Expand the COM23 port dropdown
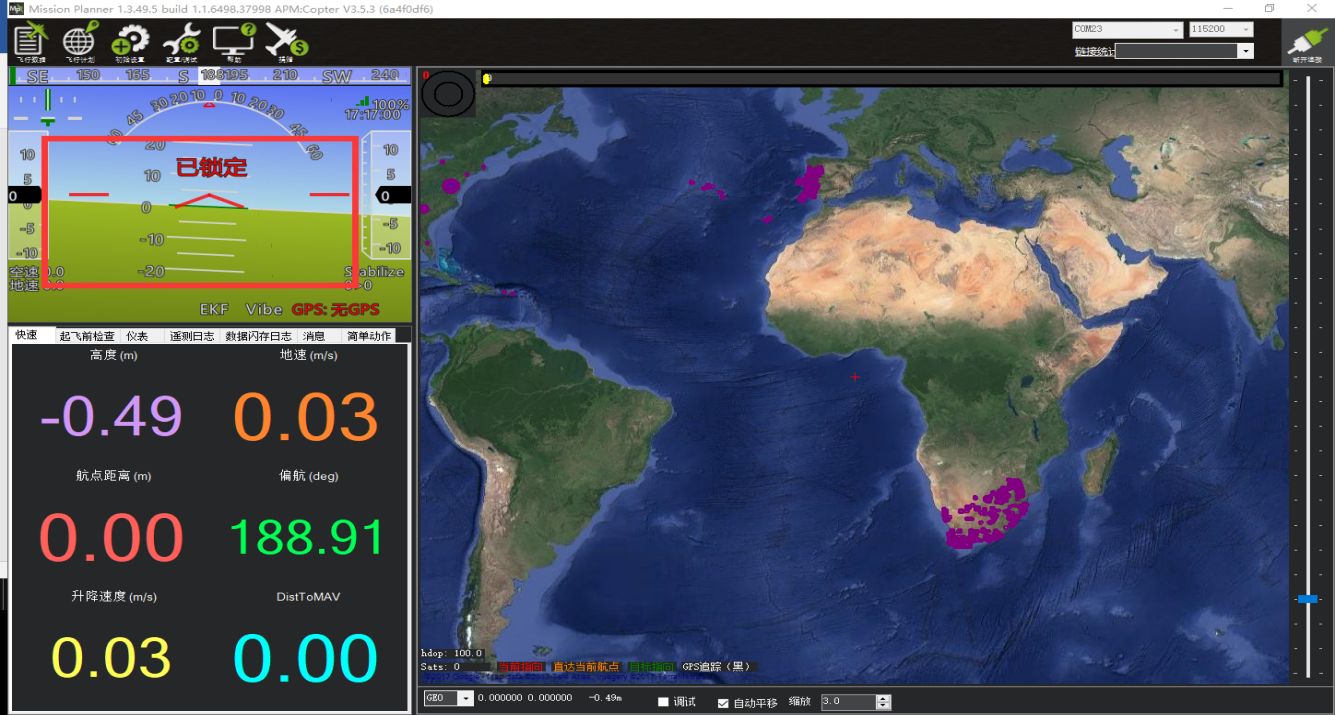The height and width of the screenshot is (715, 1335). [x=1128, y=30]
